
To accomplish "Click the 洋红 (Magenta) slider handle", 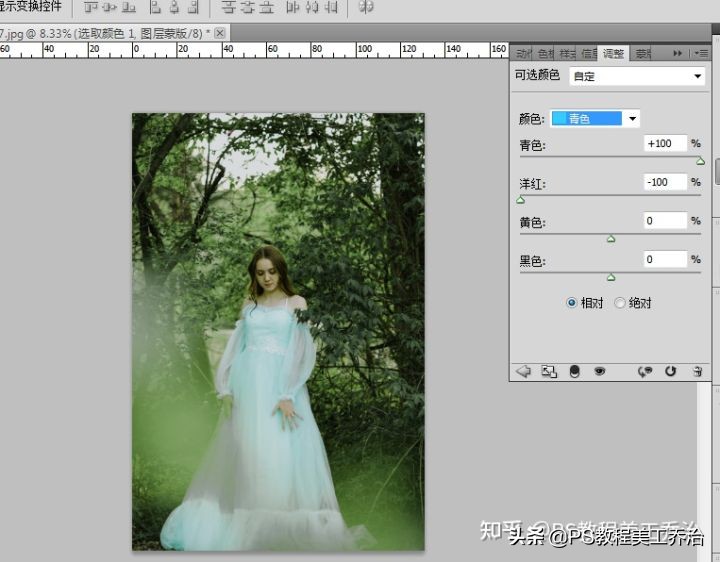I will (x=520, y=200).
